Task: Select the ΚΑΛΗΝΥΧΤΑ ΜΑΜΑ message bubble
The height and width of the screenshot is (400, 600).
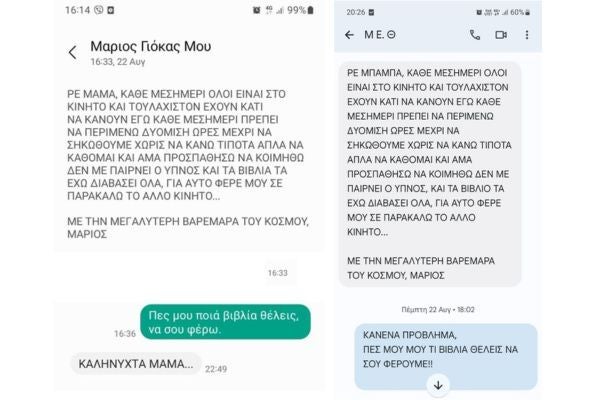Action: click(x=136, y=364)
